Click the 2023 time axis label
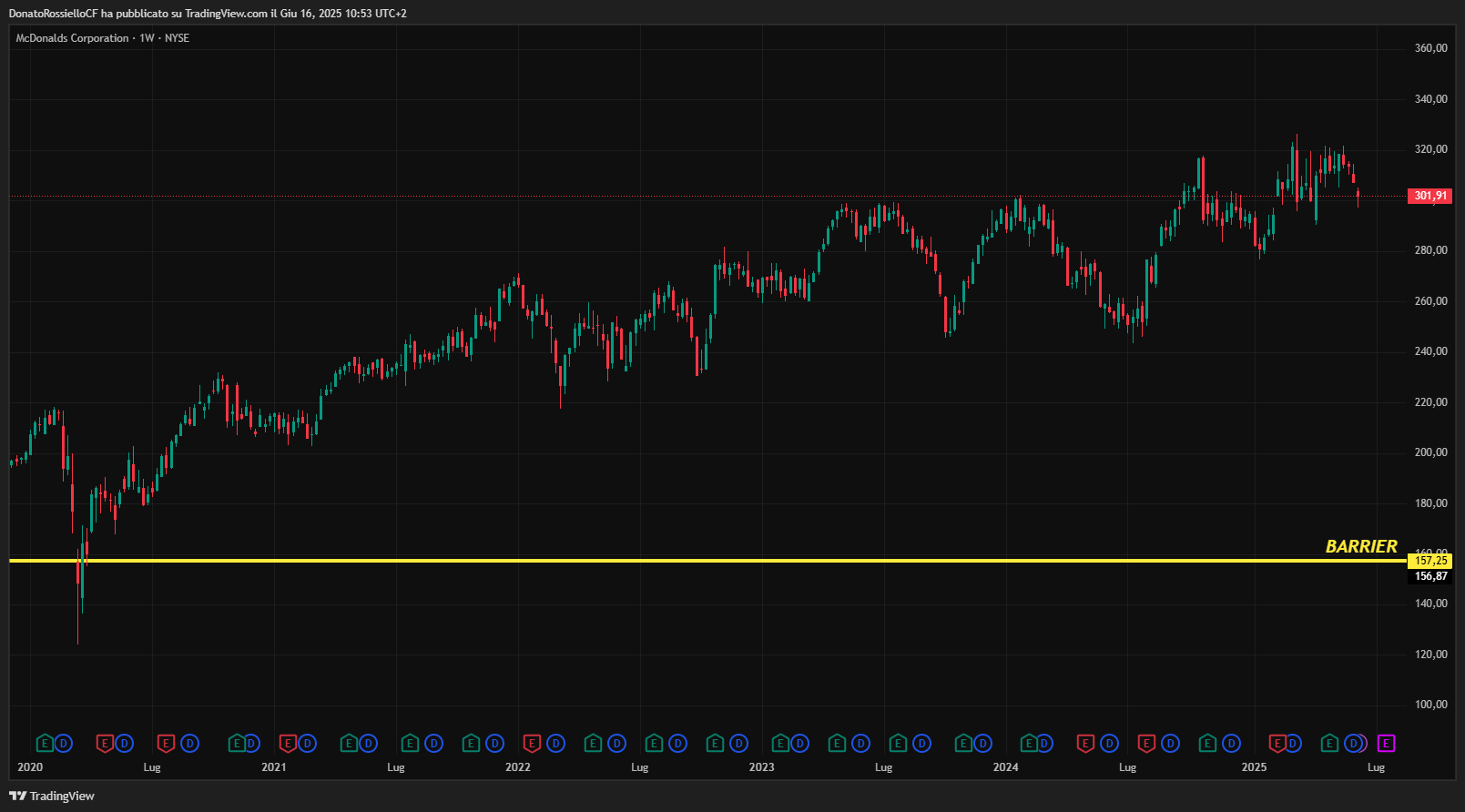 [762, 767]
